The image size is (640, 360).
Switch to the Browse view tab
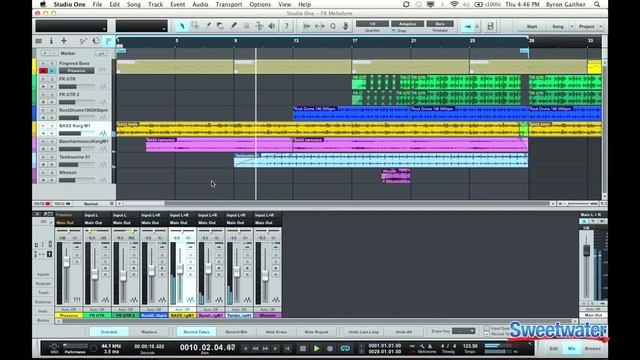point(593,349)
